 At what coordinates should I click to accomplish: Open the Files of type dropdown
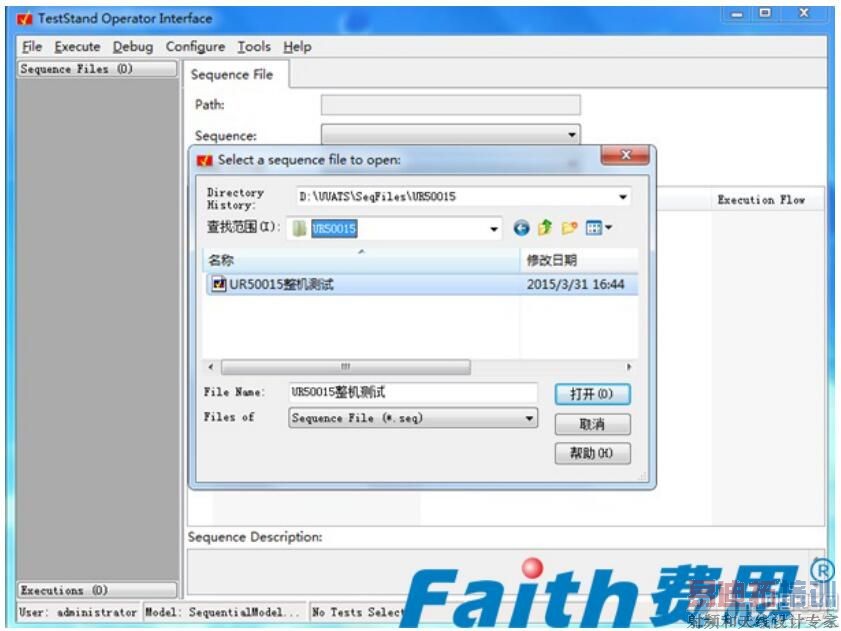[x=529, y=418]
